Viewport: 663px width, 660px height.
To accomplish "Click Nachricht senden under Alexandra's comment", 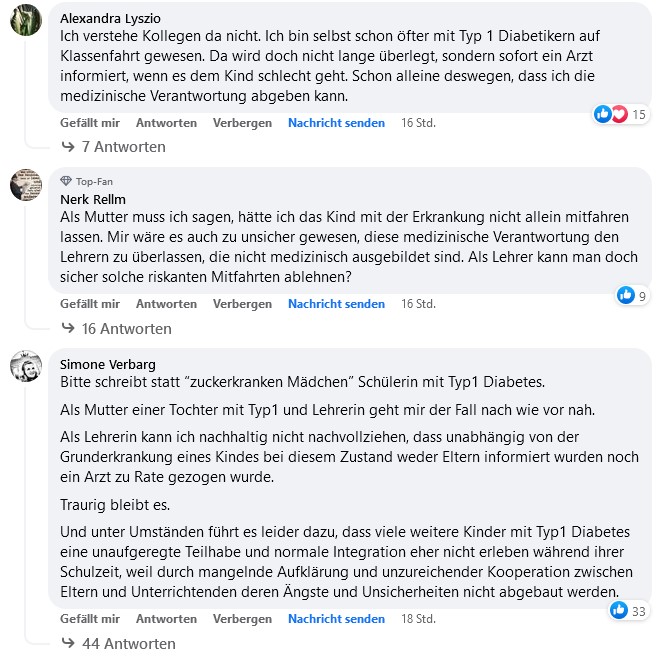I will coord(336,123).
